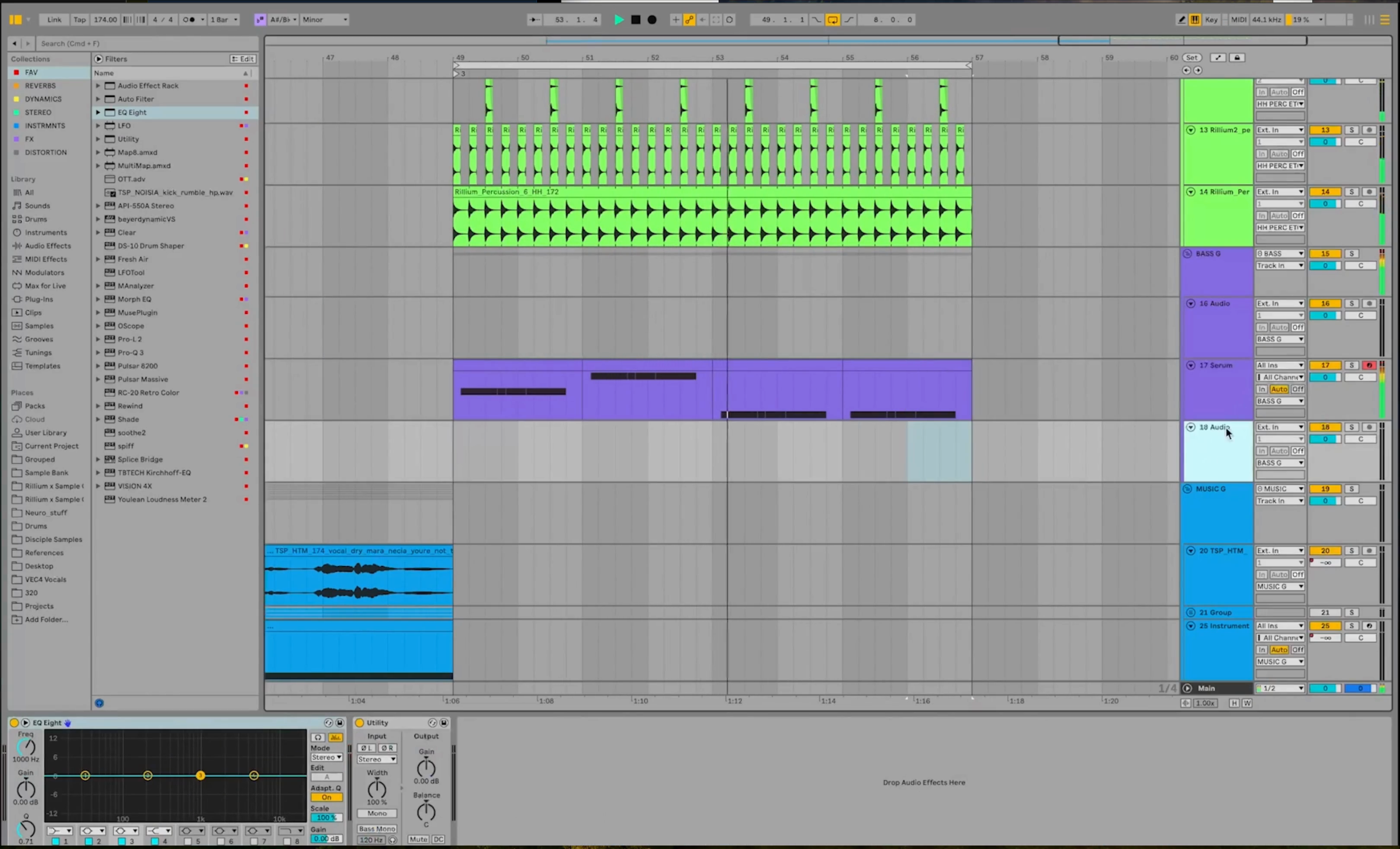The width and height of the screenshot is (1400, 849).
Task: Open the root note A#/Bb dropdown
Action: coord(283,19)
